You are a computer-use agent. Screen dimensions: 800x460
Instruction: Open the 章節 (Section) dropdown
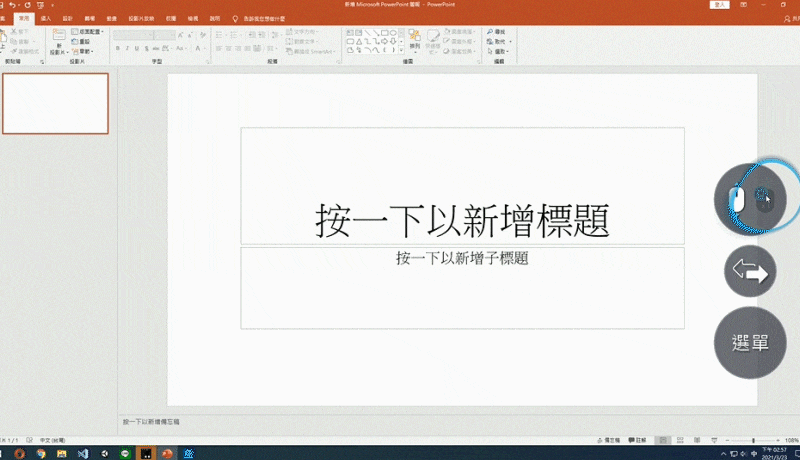pyautogui.click(x=83, y=51)
